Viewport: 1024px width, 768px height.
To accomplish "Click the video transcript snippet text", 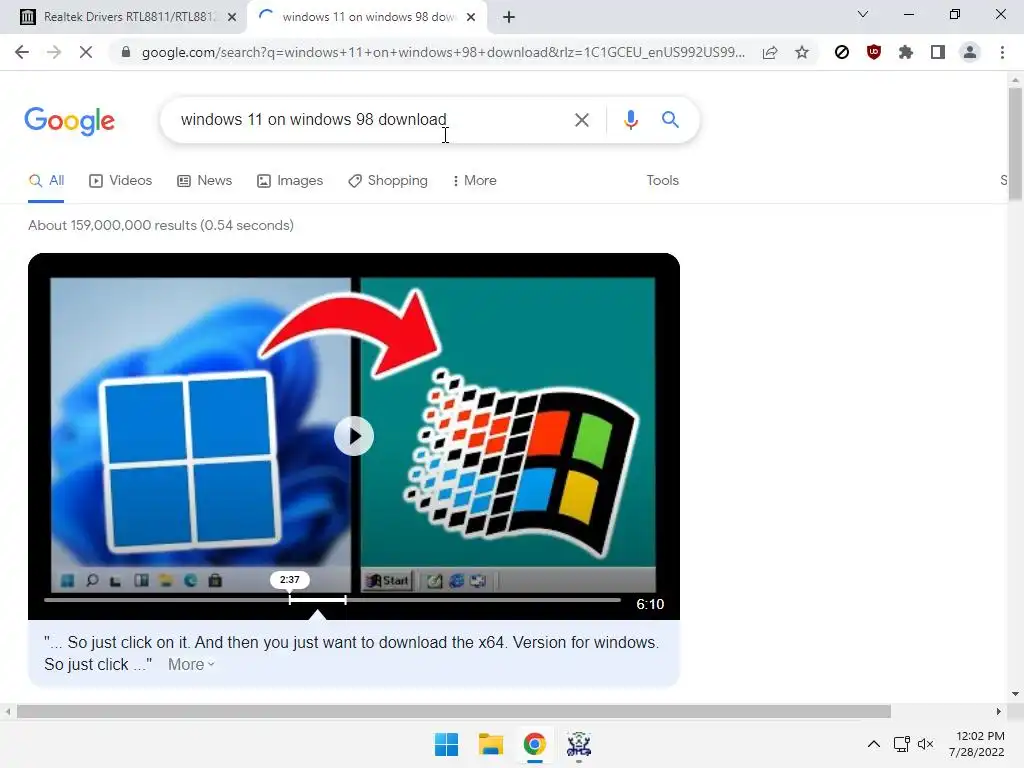I will pos(351,653).
